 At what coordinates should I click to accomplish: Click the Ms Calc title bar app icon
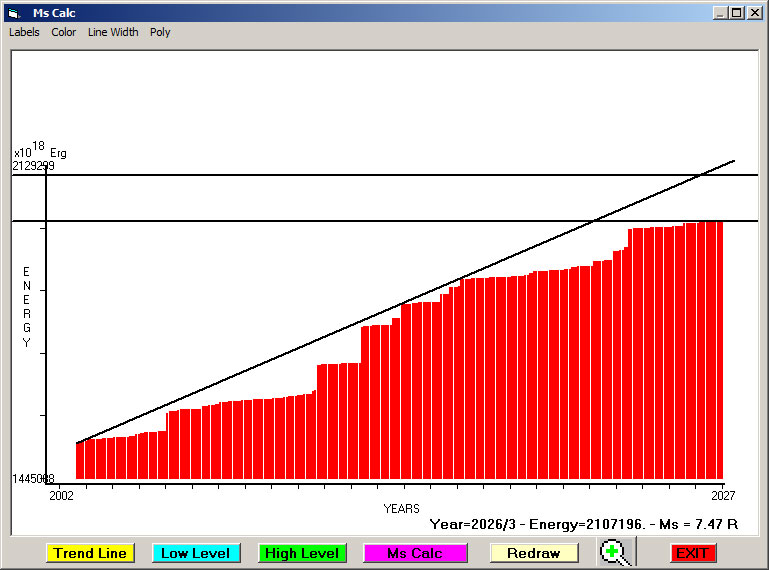[x=13, y=13]
